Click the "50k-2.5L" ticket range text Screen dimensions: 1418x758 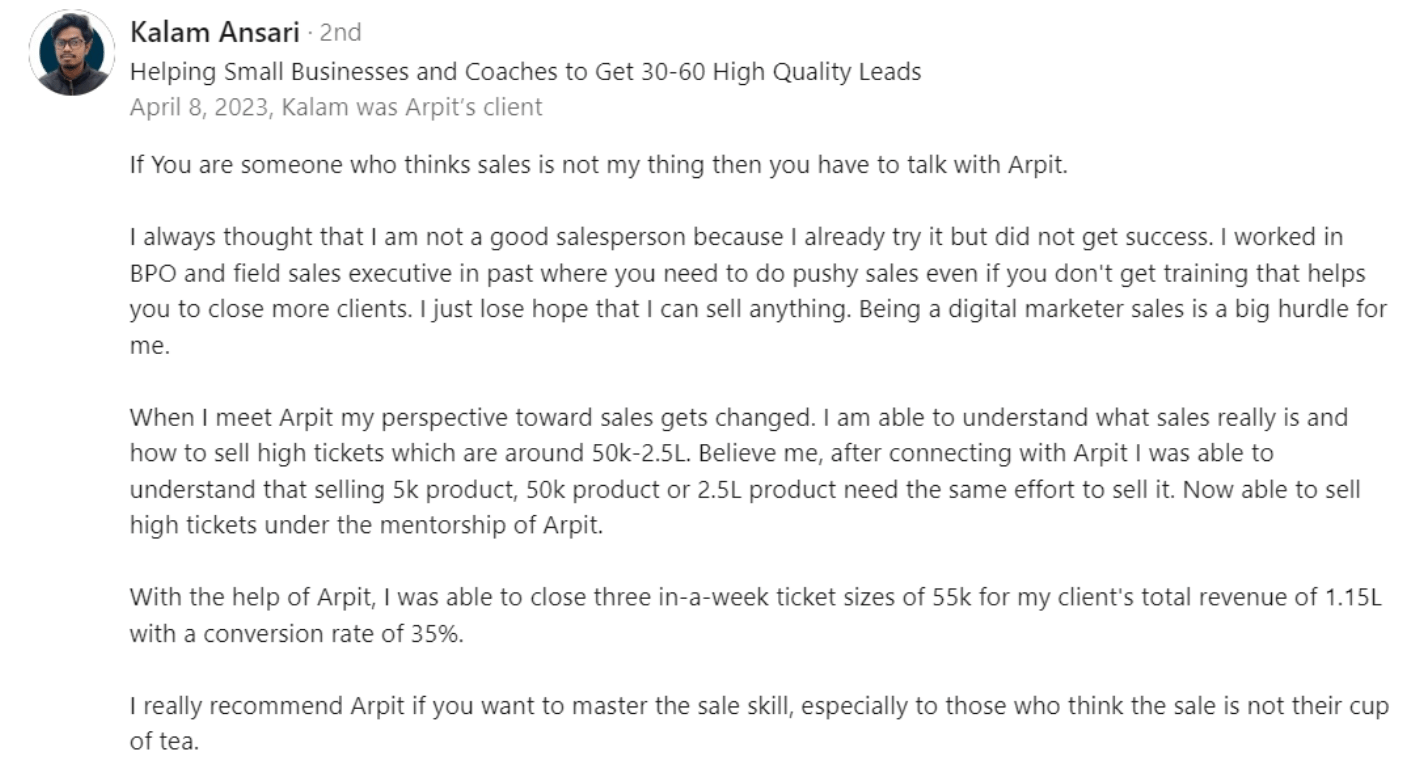pyautogui.click(x=638, y=452)
